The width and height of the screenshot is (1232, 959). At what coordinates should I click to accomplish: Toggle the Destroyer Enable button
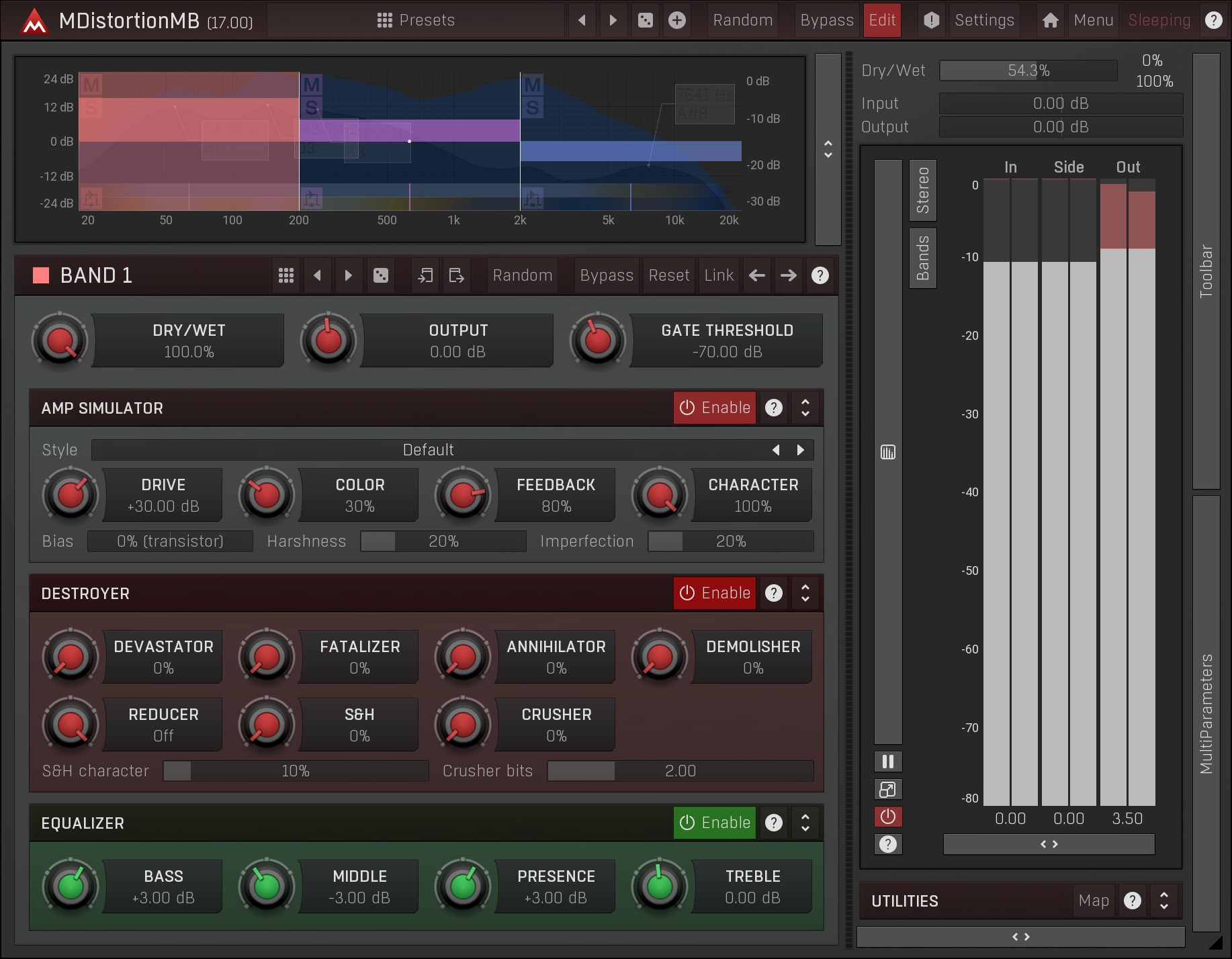(x=715, y=593)
